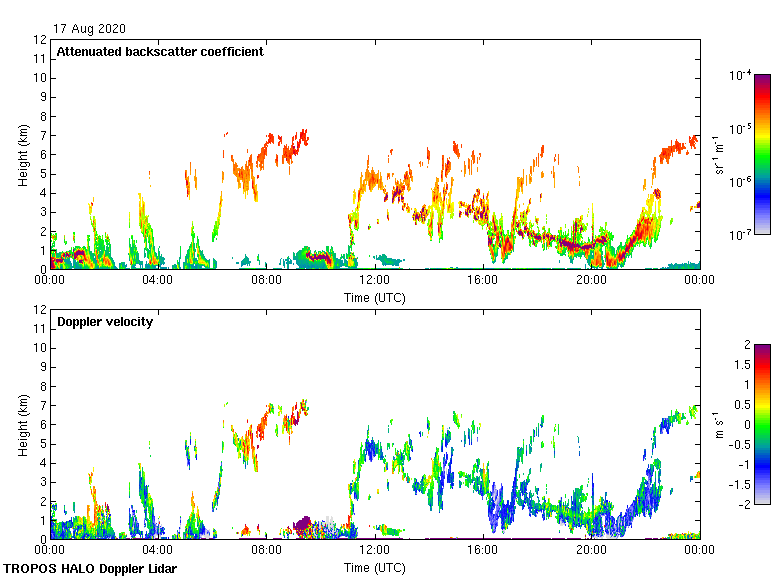
Task: Click the "Height (km)" axis label of the top plot
Action: click(23, 154)
